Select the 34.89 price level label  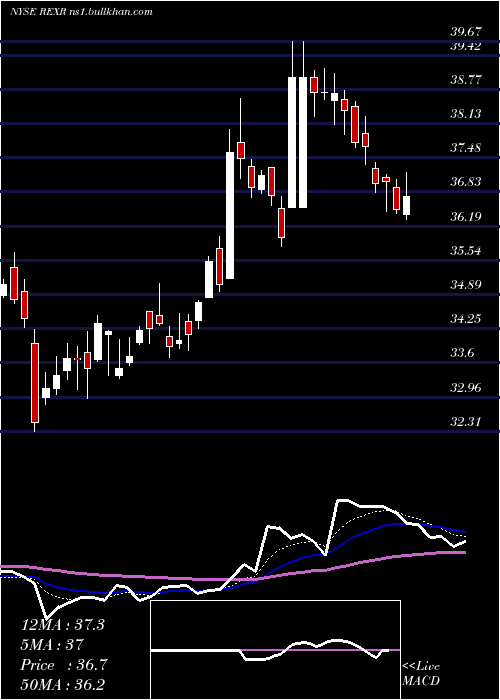tap(466, 285)
